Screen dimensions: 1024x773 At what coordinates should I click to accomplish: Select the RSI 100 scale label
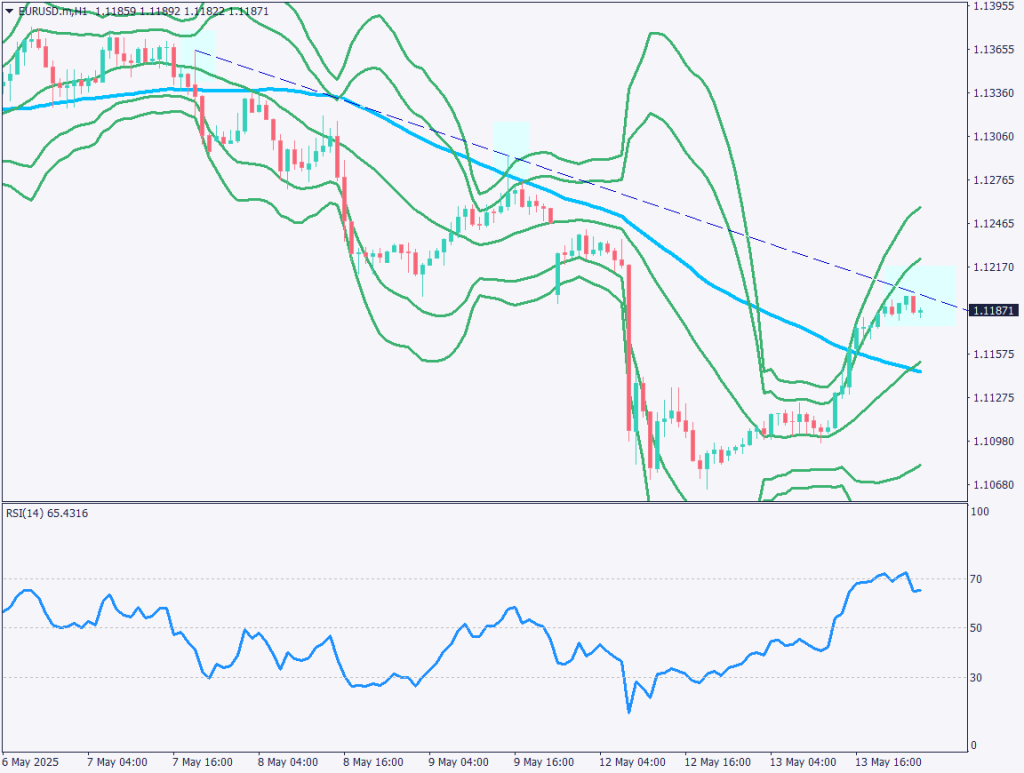click(980, 512)
